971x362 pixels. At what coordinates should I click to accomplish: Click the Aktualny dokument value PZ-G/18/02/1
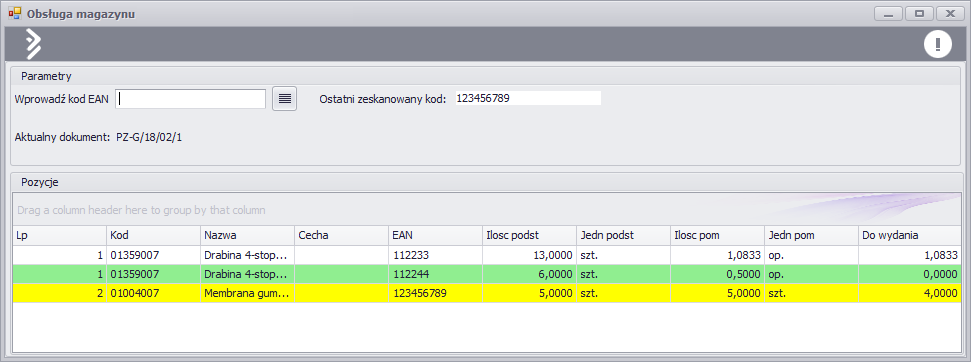[149, 137]
